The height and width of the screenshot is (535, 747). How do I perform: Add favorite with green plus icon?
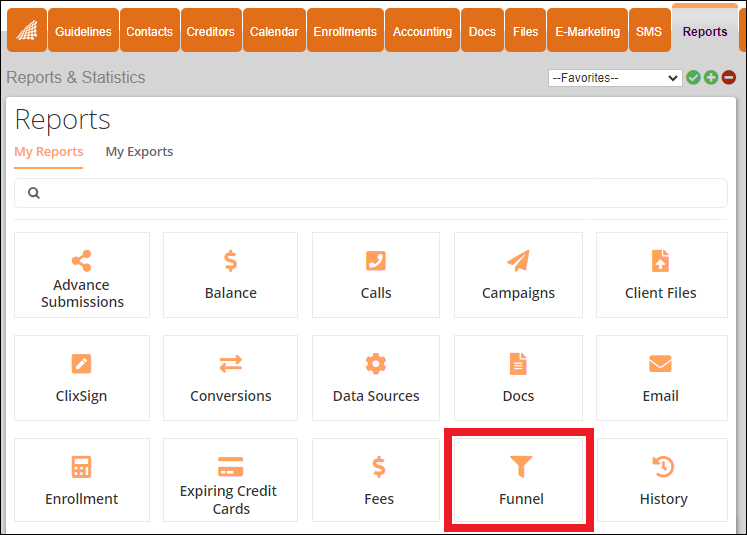[x=711, y=78]
